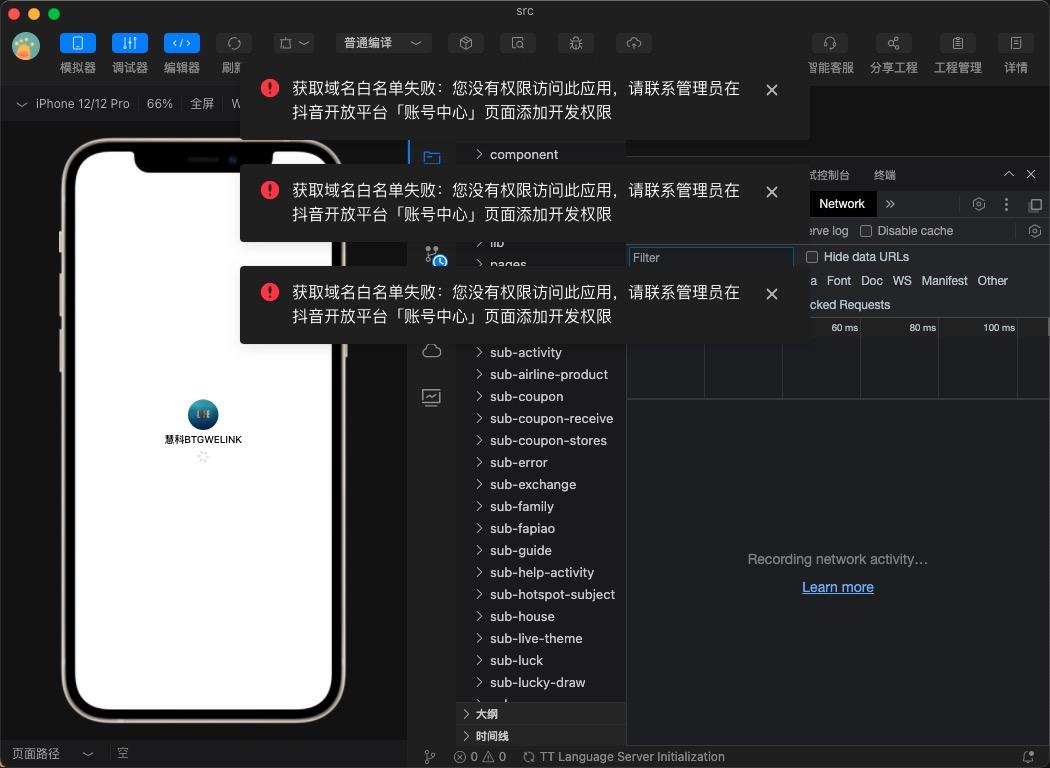1050x768 pixels.
Task: Select the Network tab
Action: 841,204
